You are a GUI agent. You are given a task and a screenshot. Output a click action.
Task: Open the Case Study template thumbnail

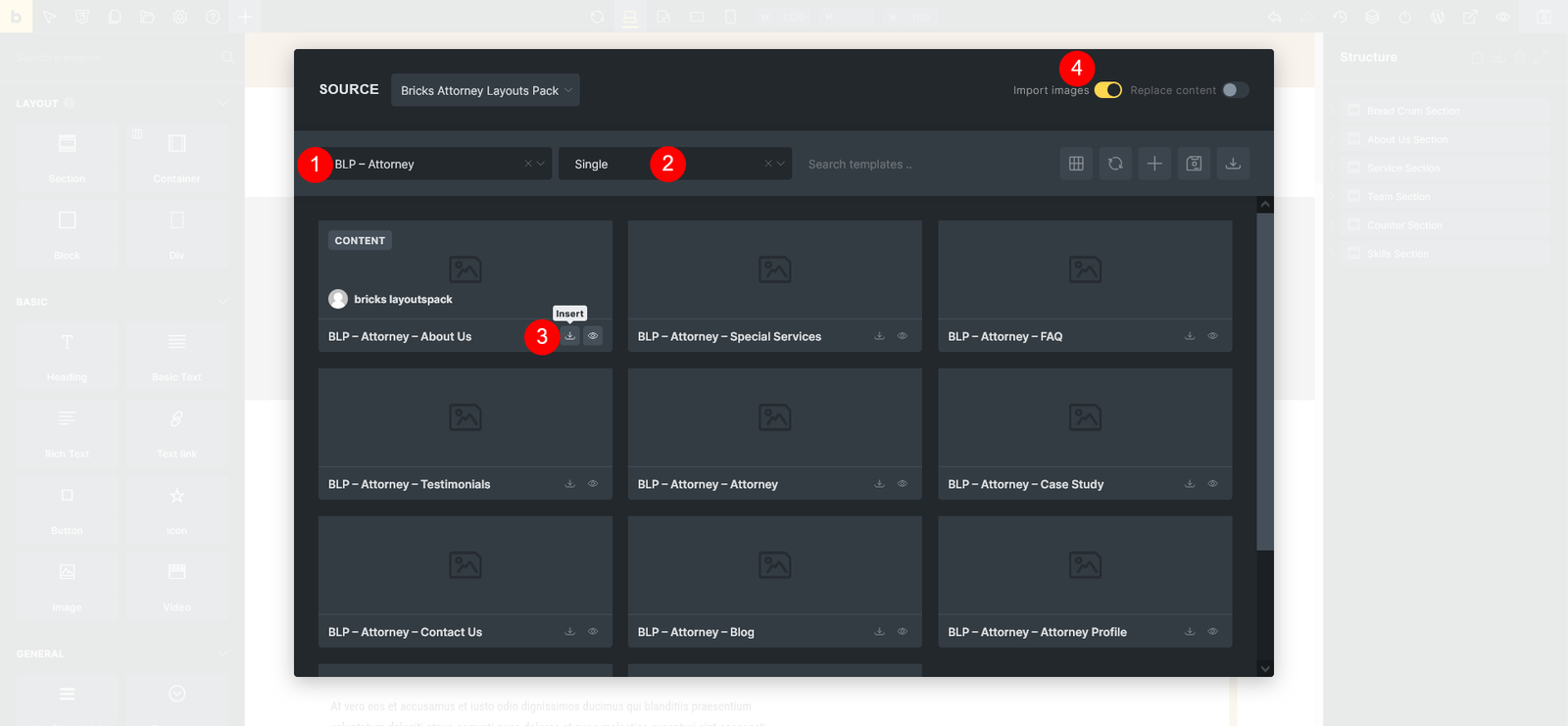1085,417
